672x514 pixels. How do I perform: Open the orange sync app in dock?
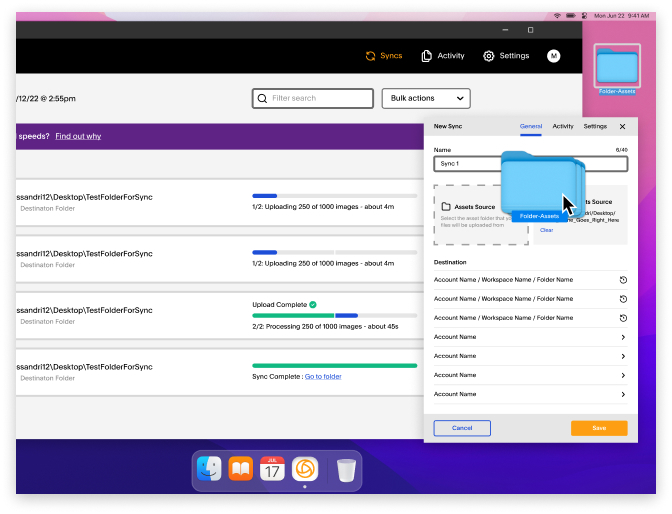click(x=305, y=469)
